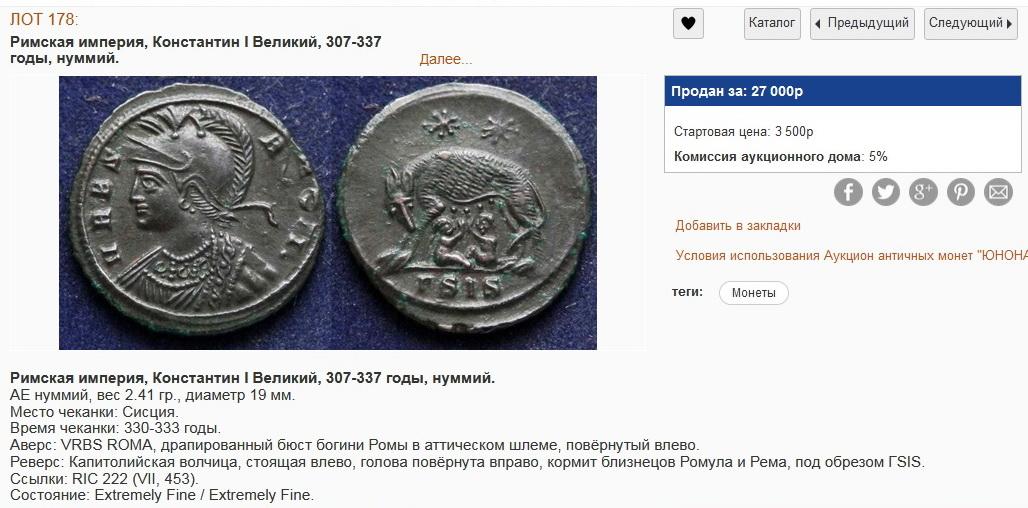Click Добавить в закладки link
This screenshot has height=508, width=1028.
click(738, 226)
